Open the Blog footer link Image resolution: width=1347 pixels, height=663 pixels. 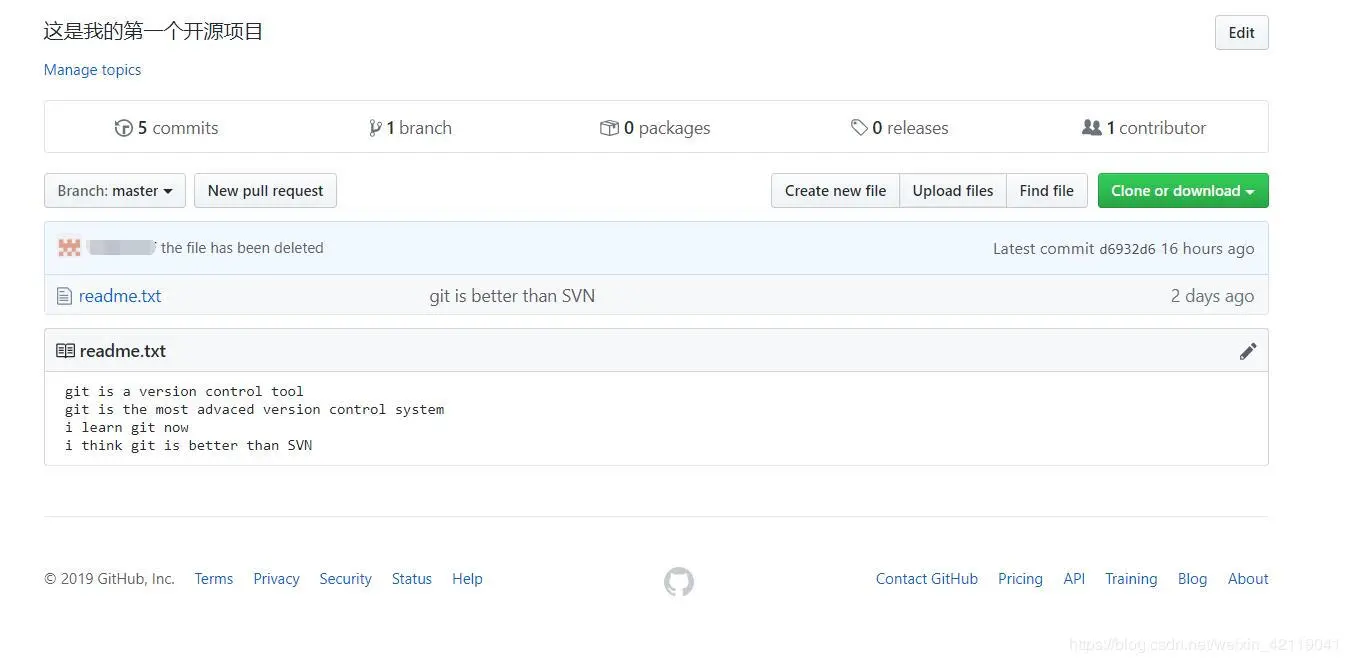pos(1192,579)
